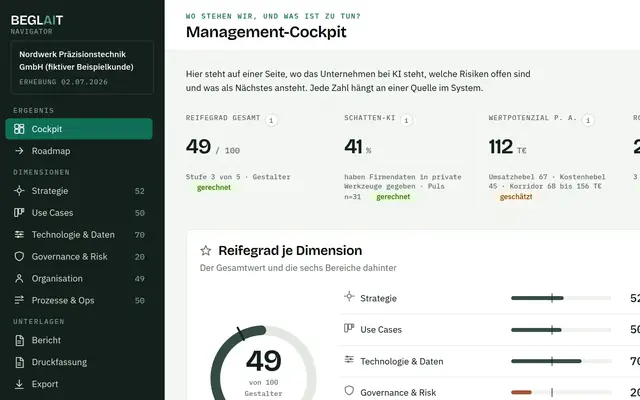Click the '41 %' Schatten-KI value
640x400 pixels.
[x=358, y=147]
